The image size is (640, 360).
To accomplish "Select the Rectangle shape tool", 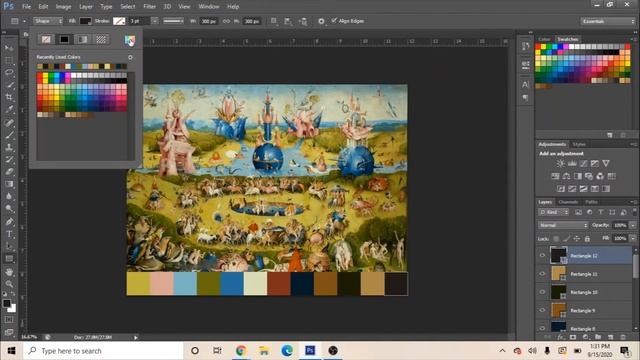I will [x=9, y=259].
